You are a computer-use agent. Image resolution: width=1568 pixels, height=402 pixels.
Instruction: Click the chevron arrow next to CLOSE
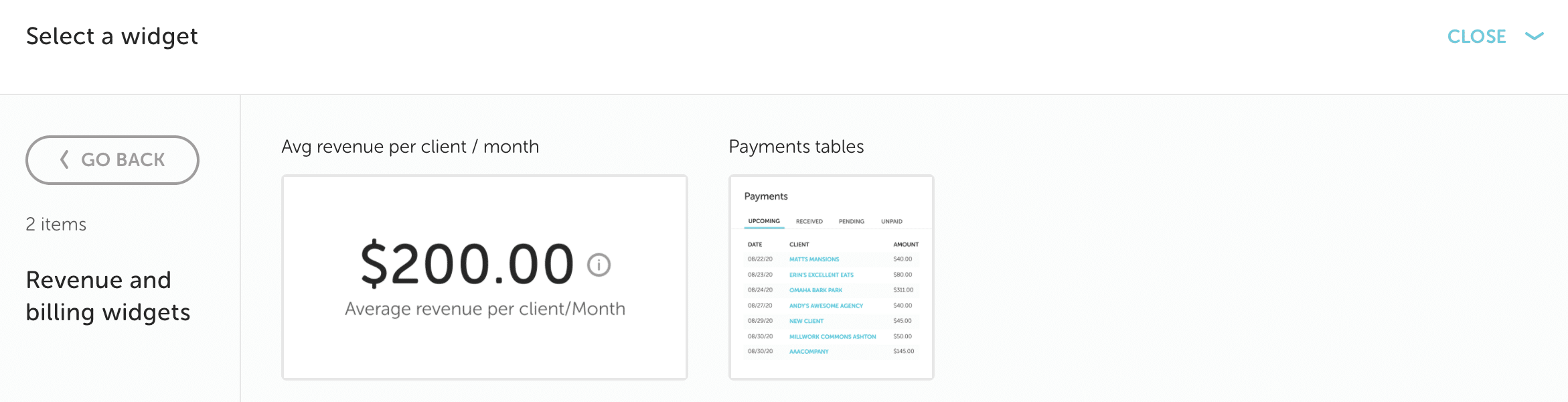[x=1534, y=37]
